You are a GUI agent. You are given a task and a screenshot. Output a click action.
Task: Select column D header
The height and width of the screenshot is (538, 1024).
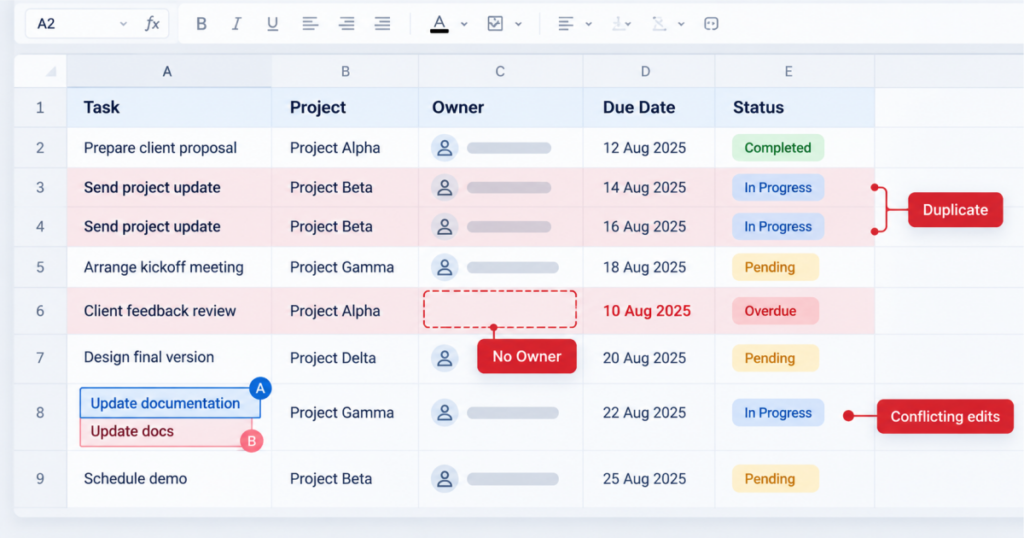pos(648,71)
